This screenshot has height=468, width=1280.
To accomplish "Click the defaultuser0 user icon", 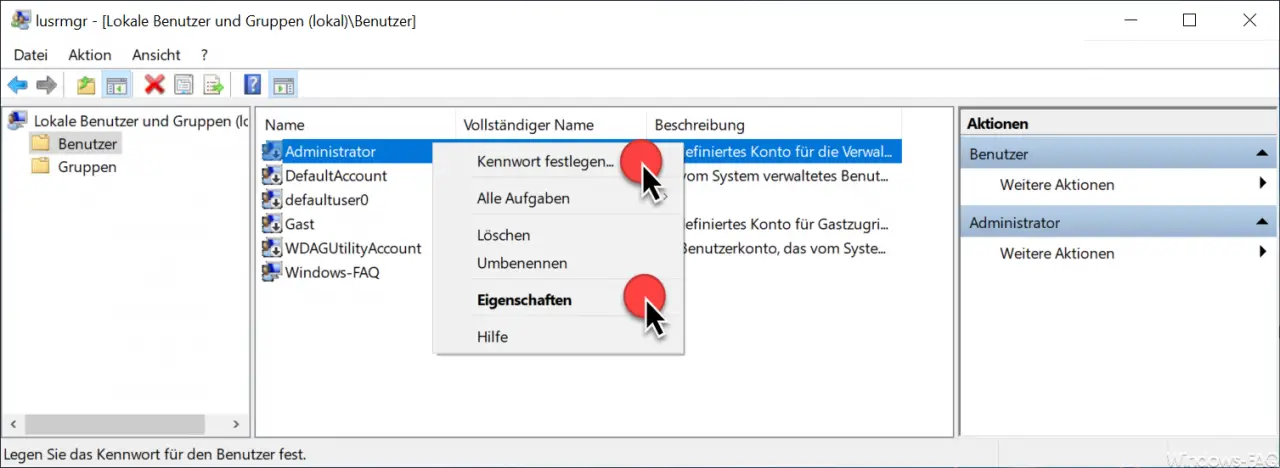I will point(271,199).
